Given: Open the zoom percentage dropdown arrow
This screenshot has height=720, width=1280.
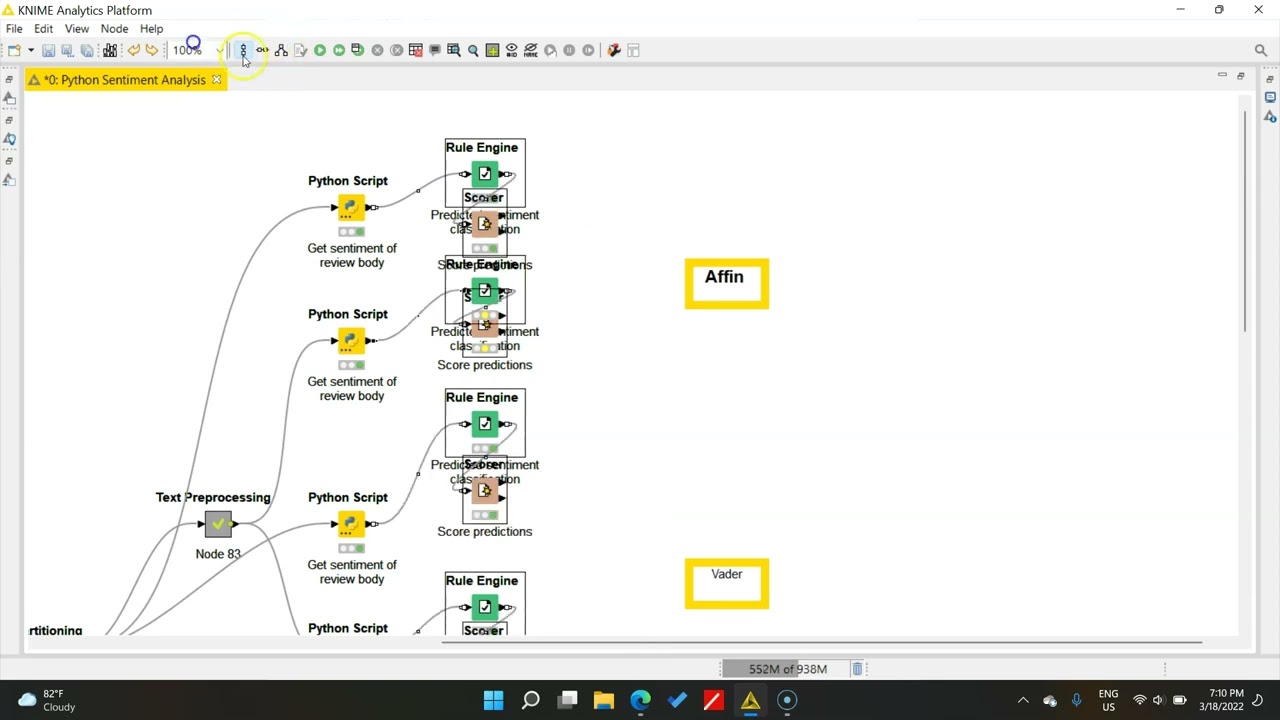Looking at the screenshot, I should point(220,50).
